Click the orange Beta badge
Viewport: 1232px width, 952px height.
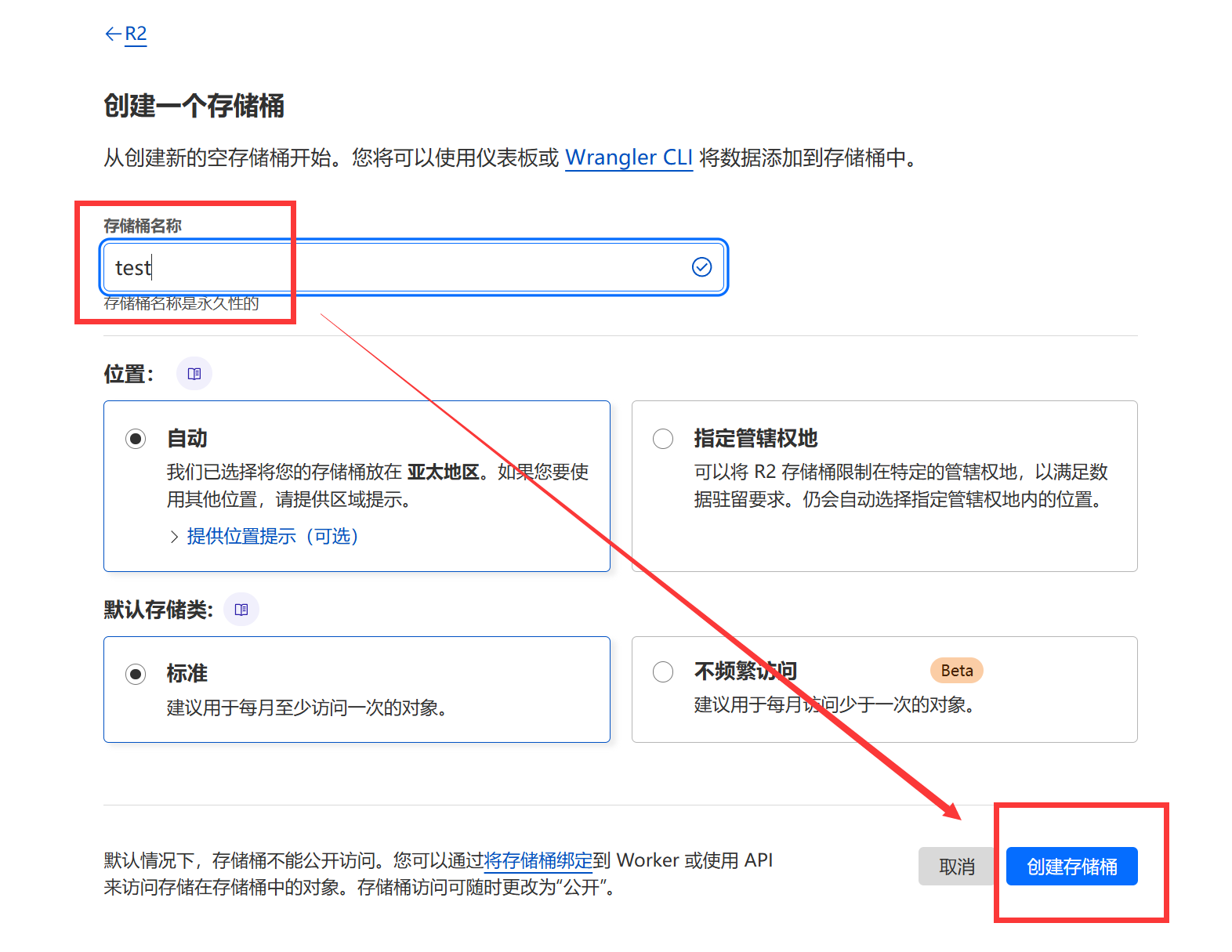(x=956, y=671)
